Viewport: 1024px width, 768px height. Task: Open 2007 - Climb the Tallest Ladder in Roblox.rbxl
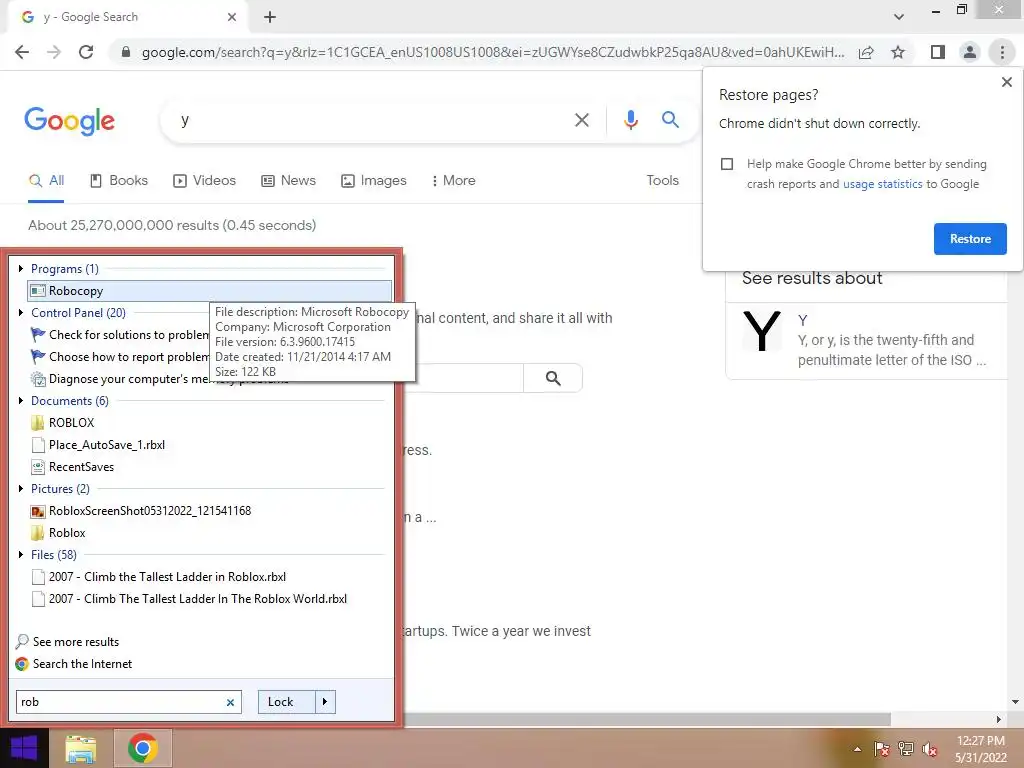click(159, 577)
